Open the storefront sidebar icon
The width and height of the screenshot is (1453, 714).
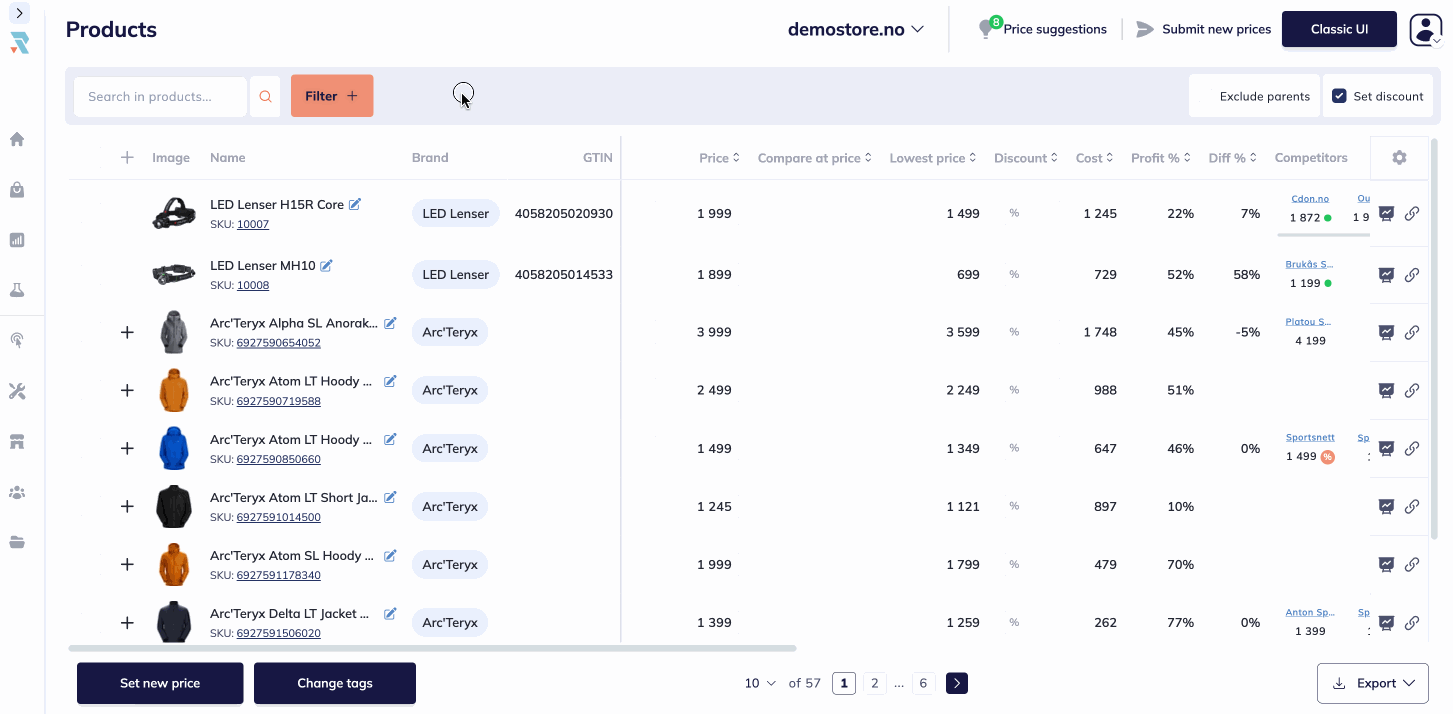coord(17,442)
